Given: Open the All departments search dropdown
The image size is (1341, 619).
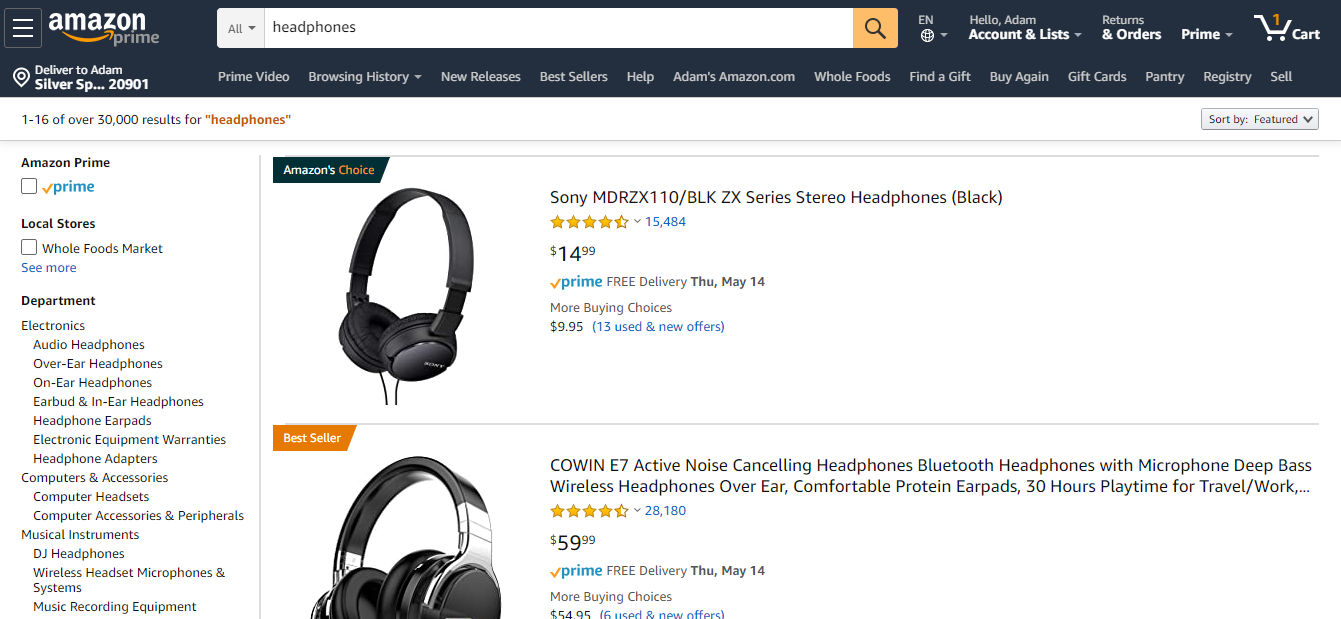Looking at the screenshot, I should point(241,28).
